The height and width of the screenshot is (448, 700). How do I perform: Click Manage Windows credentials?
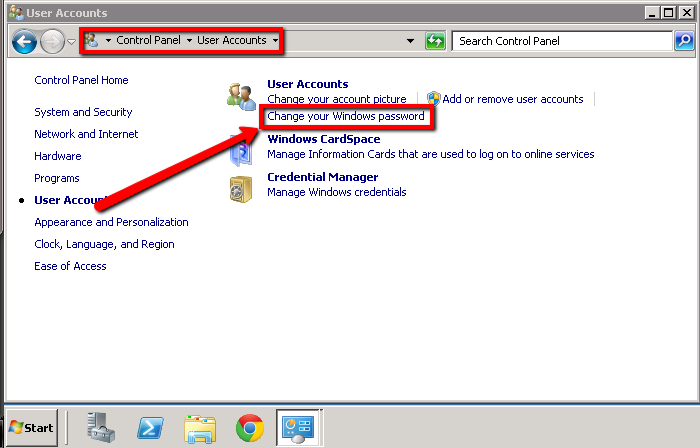tap(337, 192)
